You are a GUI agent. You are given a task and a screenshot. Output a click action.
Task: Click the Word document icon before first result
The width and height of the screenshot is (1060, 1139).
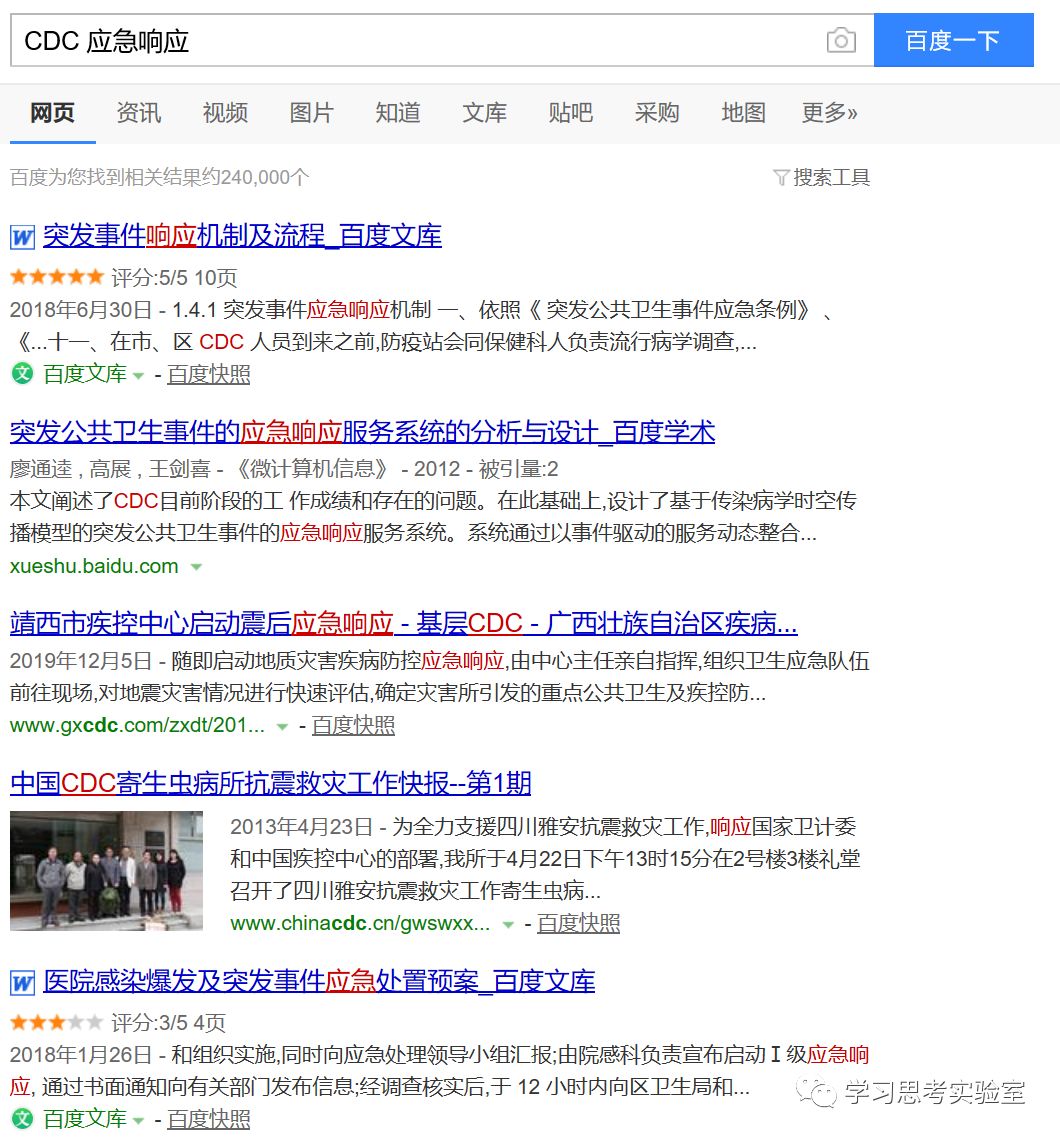click(21, 236)
